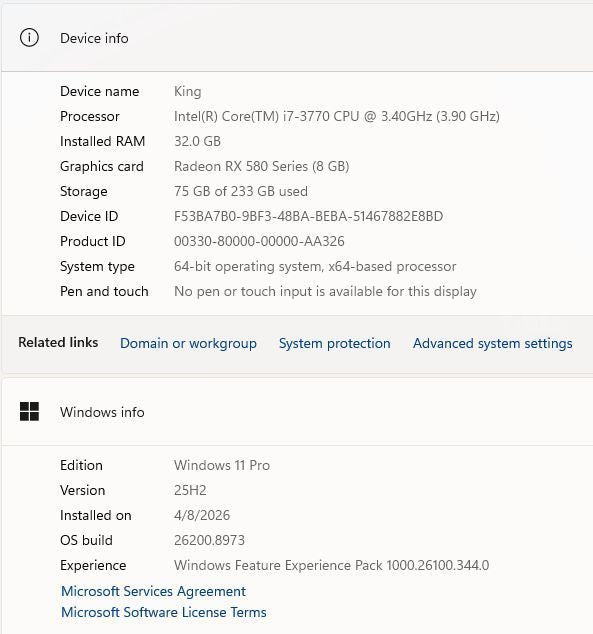This screenshot has width=593, height=634.
Task: Click the Version 25H2 value
Action: [190, 490]
